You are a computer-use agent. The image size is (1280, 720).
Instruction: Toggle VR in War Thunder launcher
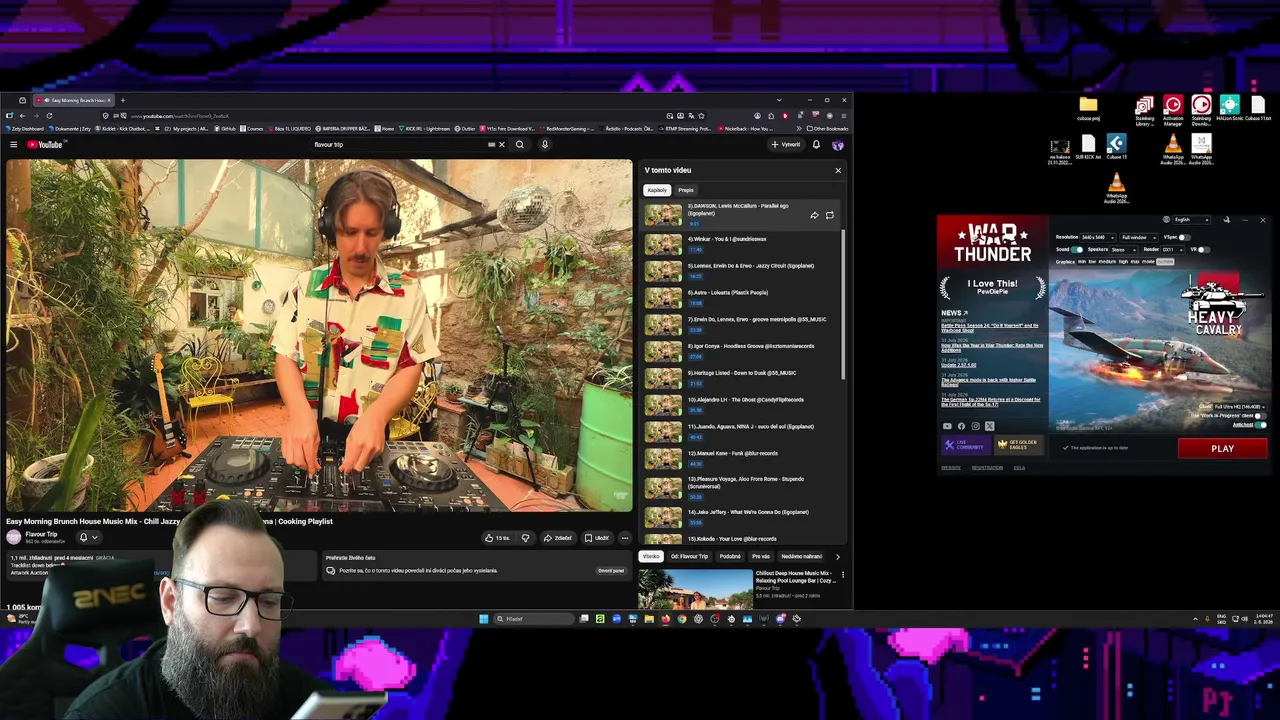1203,249
